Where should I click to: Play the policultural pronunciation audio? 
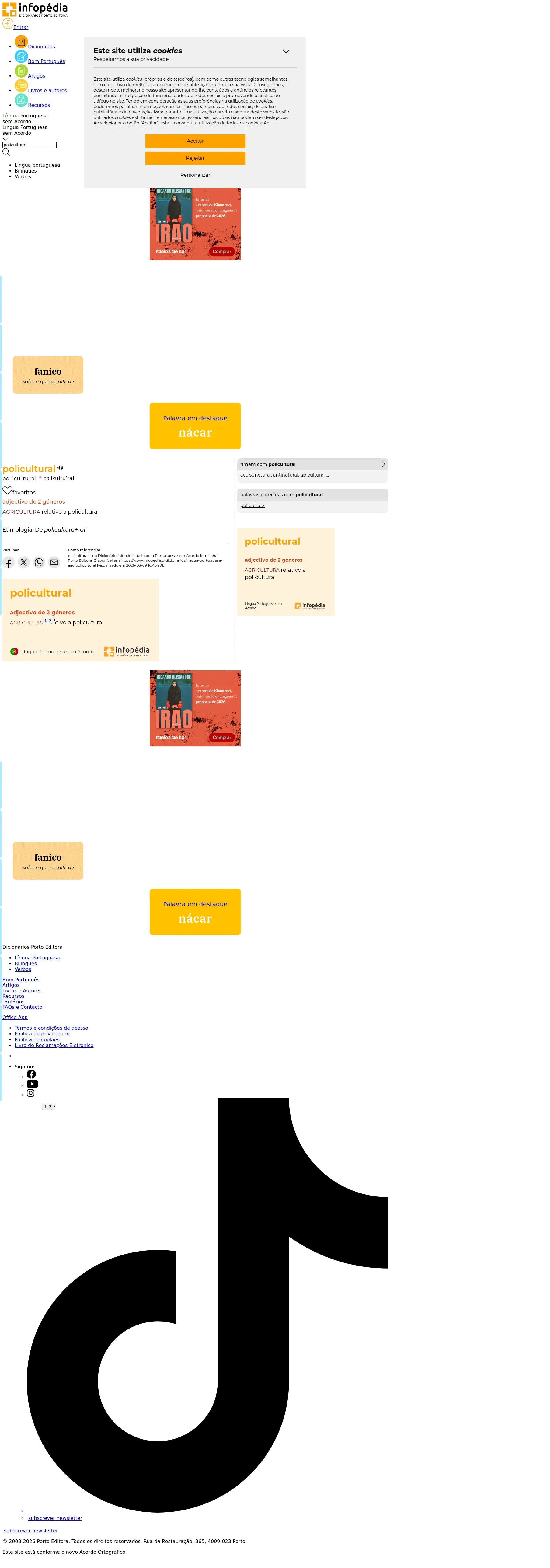click(x=60, y=468)
